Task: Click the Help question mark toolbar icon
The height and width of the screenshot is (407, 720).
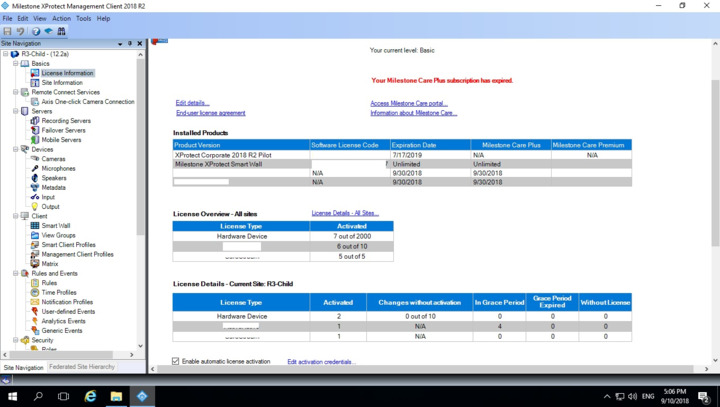Action: (36, 31)
